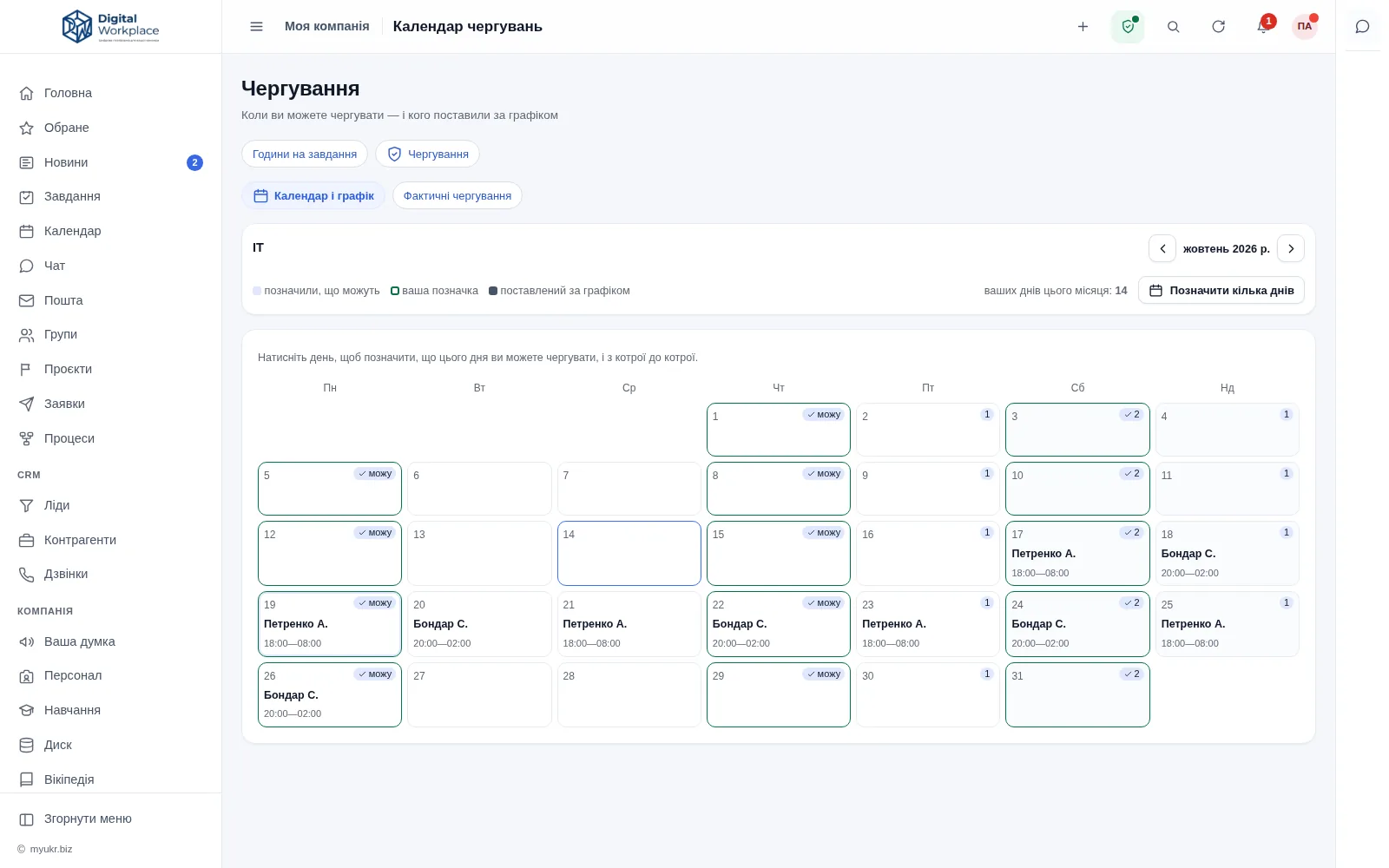Open notifications bell icon

(x=1263, y=27)
